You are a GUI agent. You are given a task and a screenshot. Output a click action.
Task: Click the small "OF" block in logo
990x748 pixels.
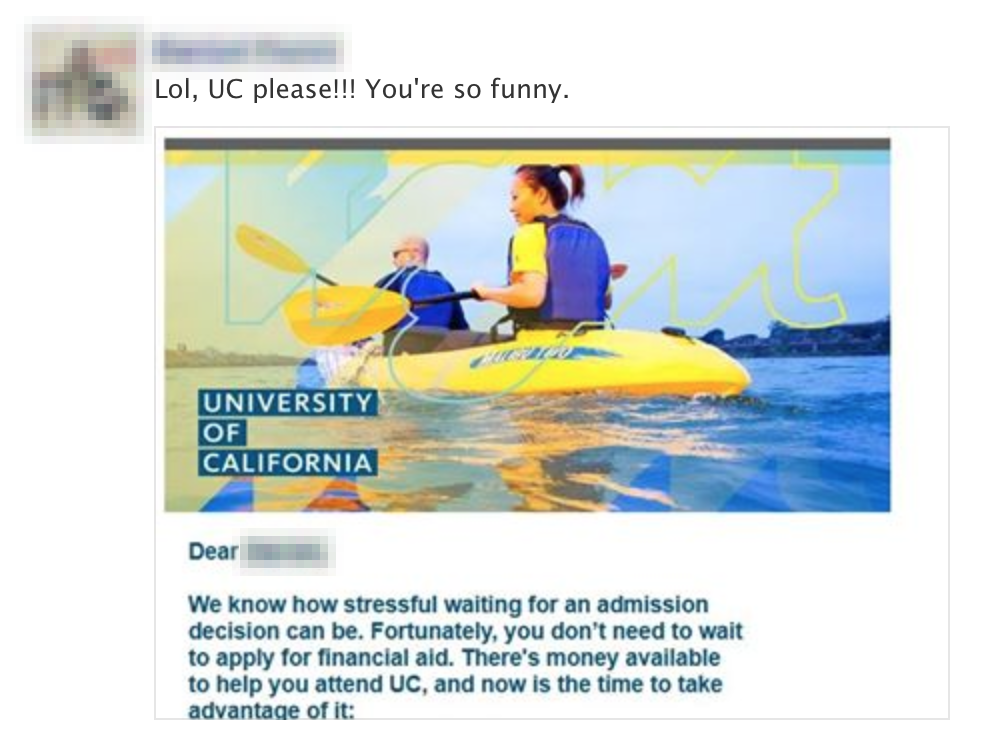(x=221, y=433)
